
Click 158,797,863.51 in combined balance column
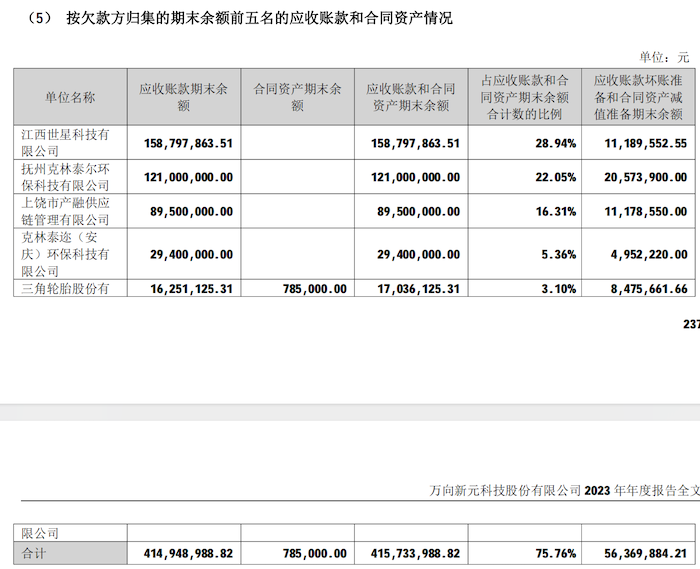(x=415, y=143)
